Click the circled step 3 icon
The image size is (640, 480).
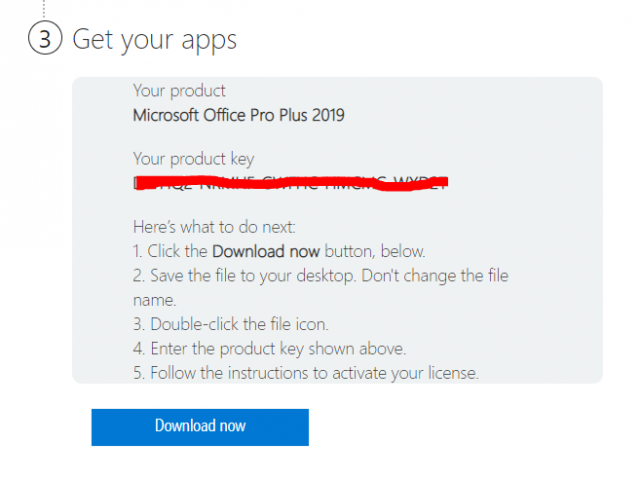coord(44,40)
